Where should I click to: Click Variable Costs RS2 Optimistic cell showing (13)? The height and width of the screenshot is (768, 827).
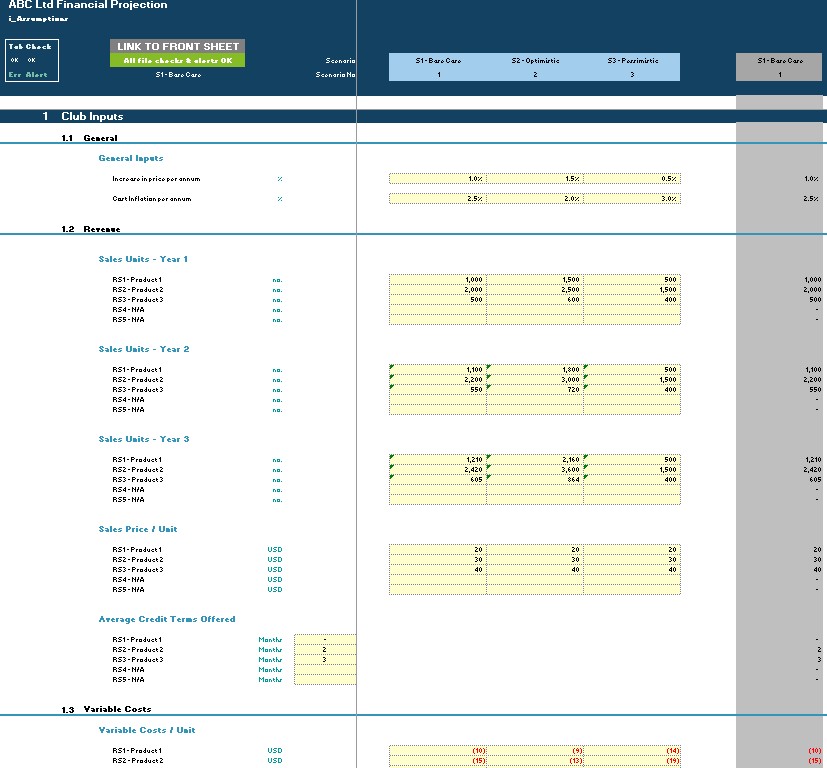point(534,761)
